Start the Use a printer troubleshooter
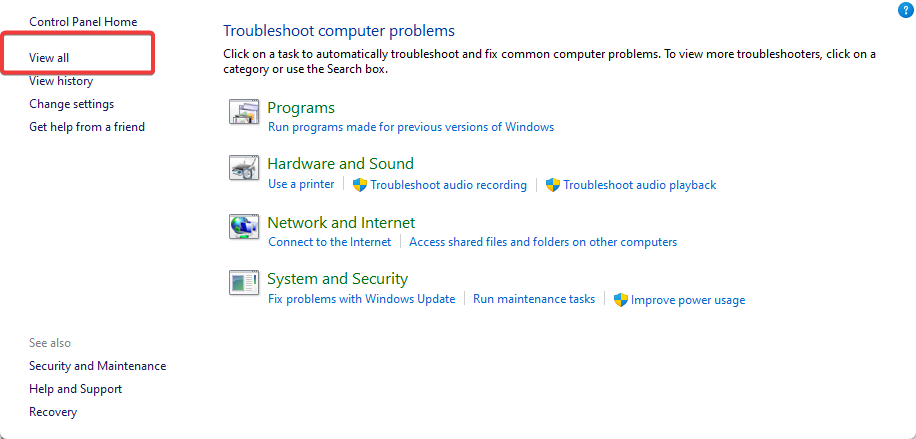 [301, 184]
